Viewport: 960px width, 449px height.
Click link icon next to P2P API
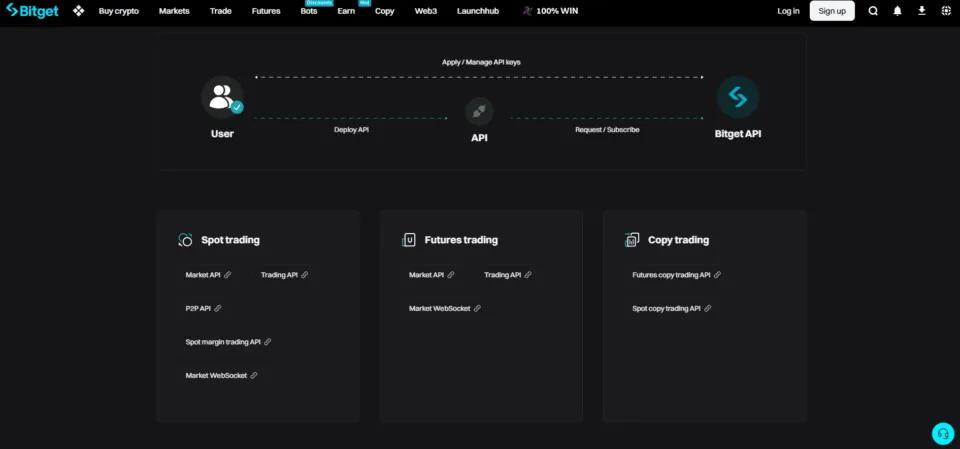click(218, 309)
